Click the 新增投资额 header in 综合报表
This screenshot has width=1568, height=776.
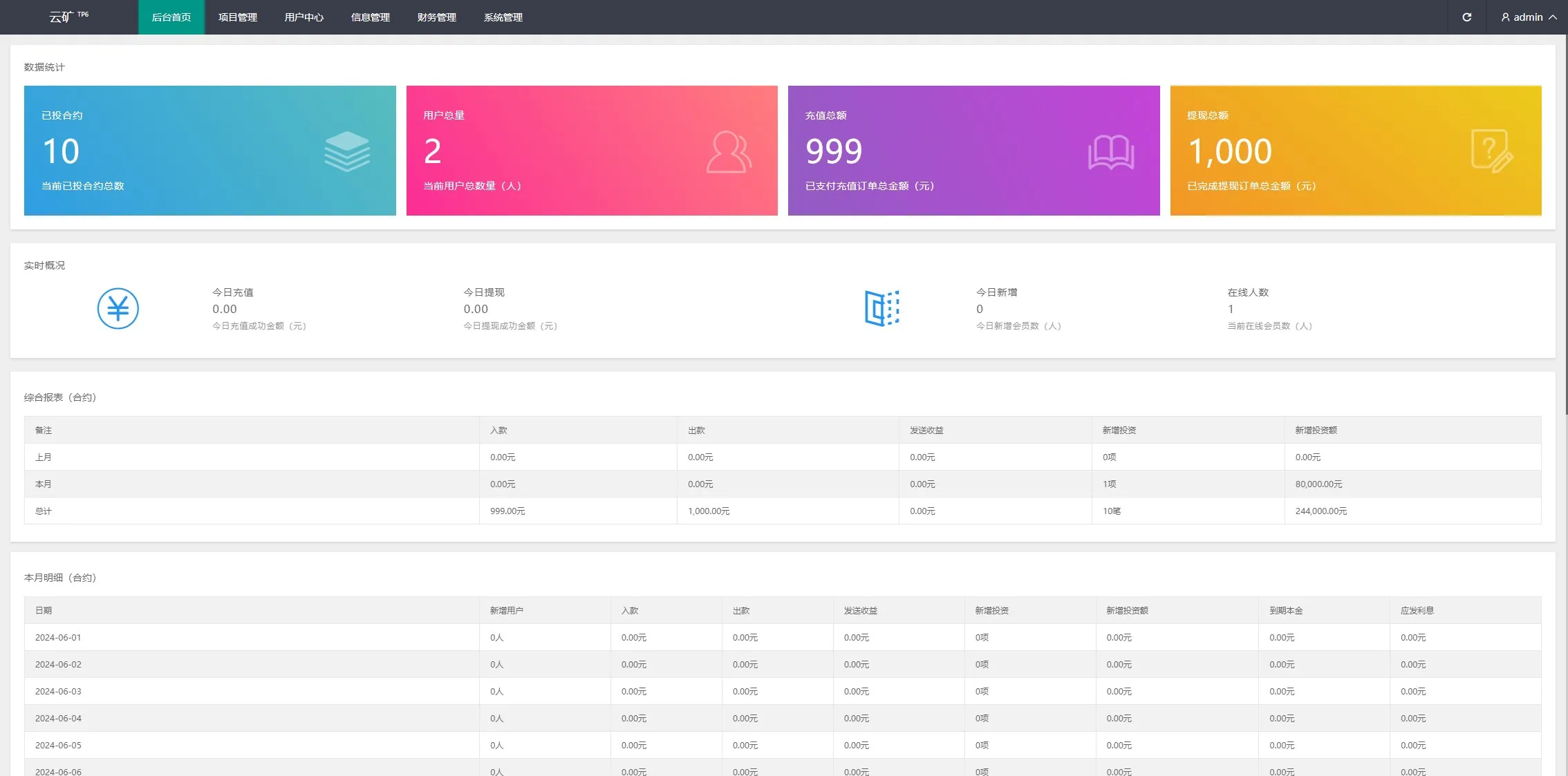(1316, 430)
